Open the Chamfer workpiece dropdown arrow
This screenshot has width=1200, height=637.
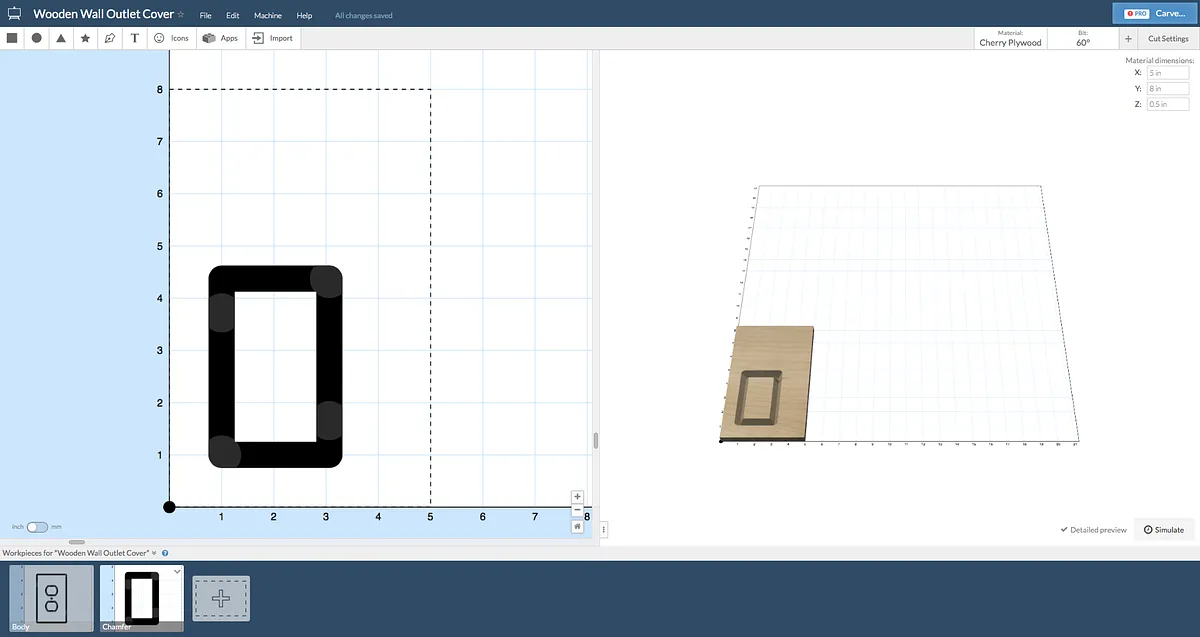[x=177, y=571]
